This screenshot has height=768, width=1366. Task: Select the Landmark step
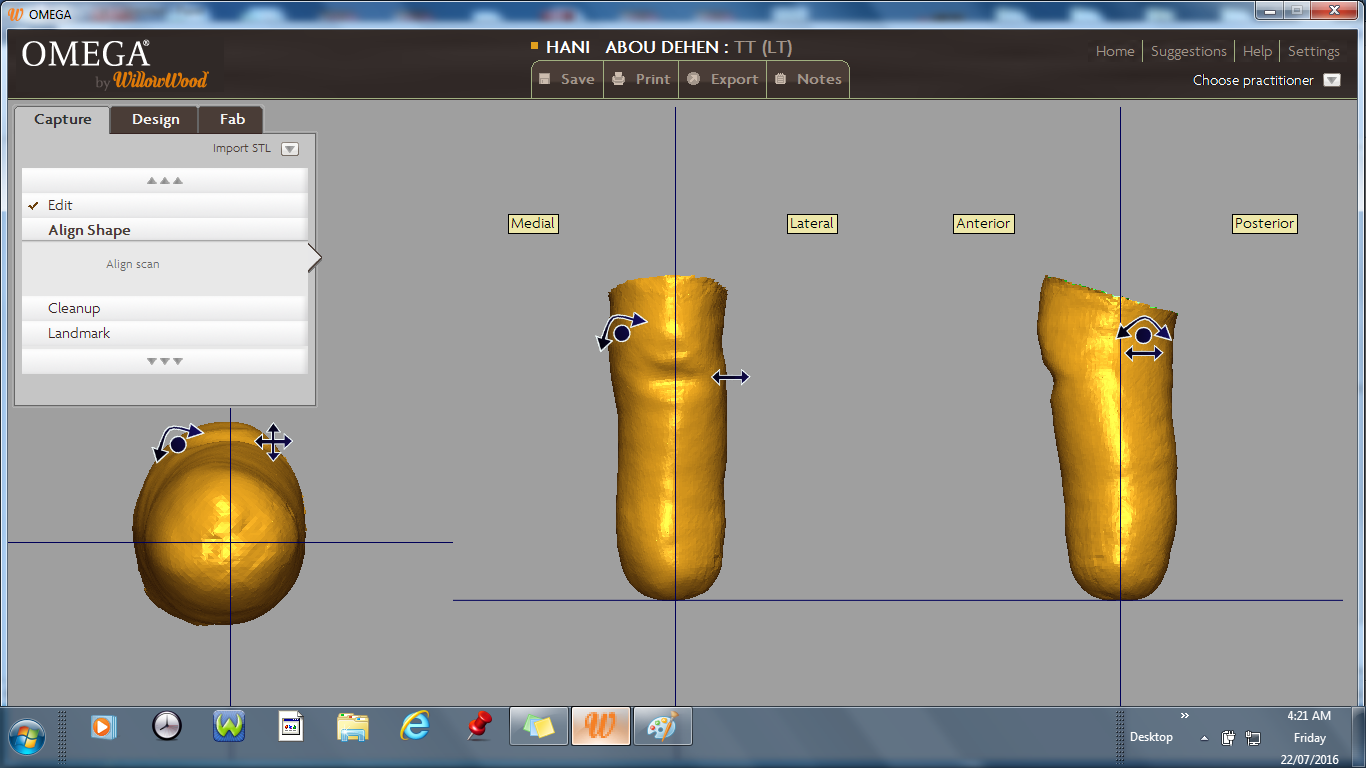[165, 333]
